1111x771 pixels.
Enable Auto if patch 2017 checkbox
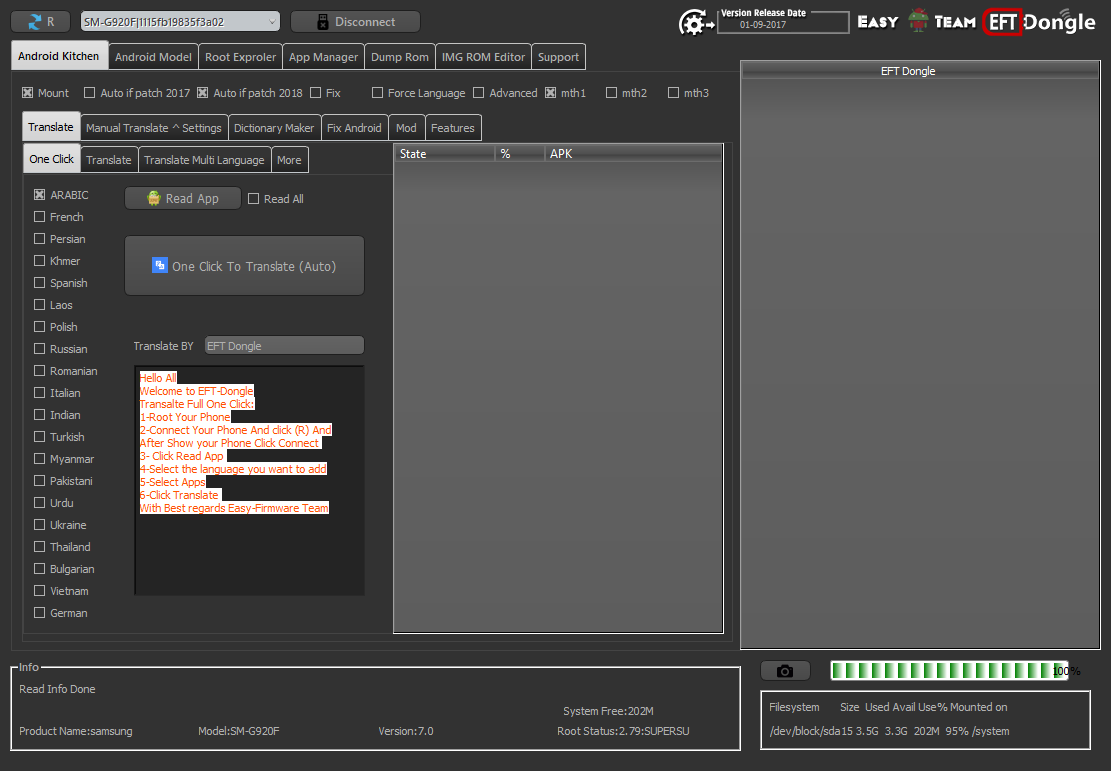coord(89,93)
